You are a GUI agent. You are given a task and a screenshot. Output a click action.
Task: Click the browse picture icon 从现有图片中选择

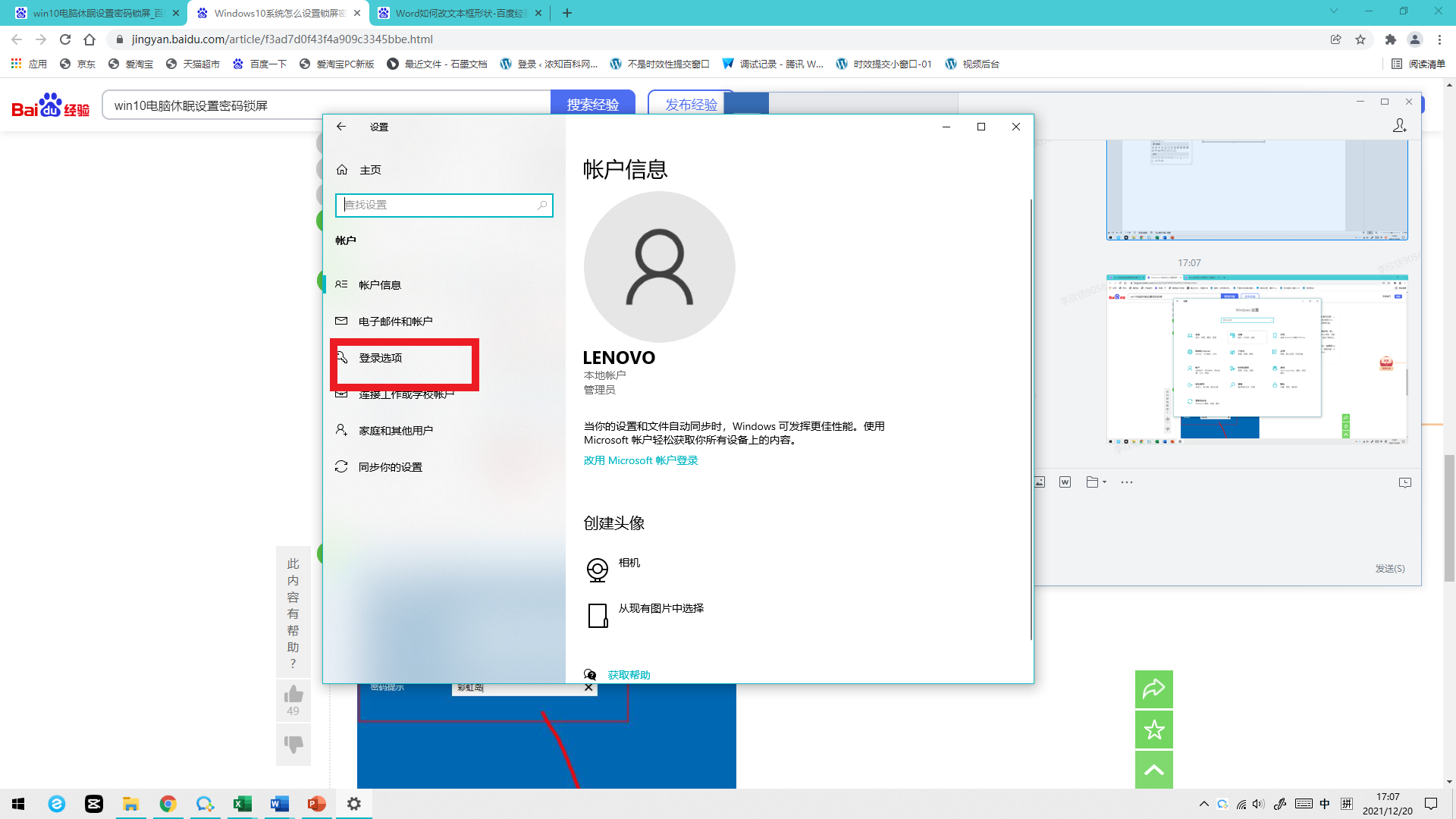click(x=598, y=615)
